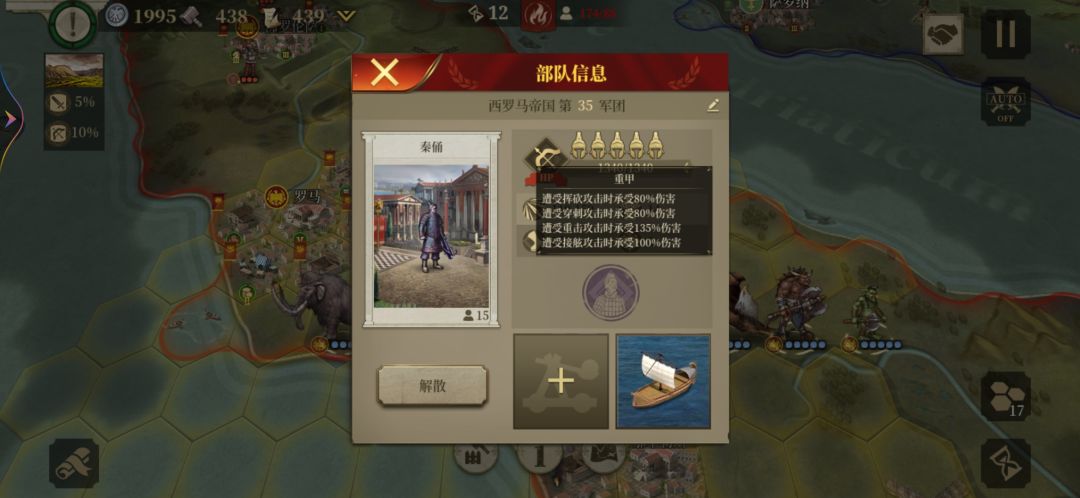Click the 秦俑 unit portrait card
This screenshot has height=498, width=1080.
point(431,230)
